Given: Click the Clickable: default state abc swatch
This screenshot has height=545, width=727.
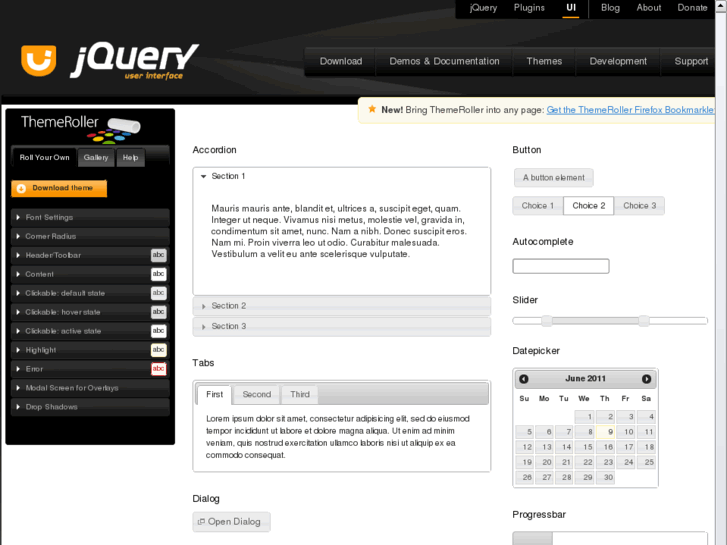Looking at the screenshot, I should tap(159, 293).
